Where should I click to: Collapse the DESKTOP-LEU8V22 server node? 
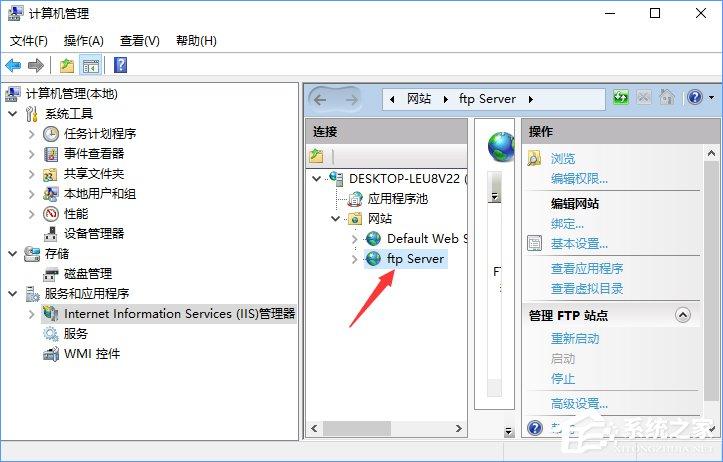tap(317, 178)
